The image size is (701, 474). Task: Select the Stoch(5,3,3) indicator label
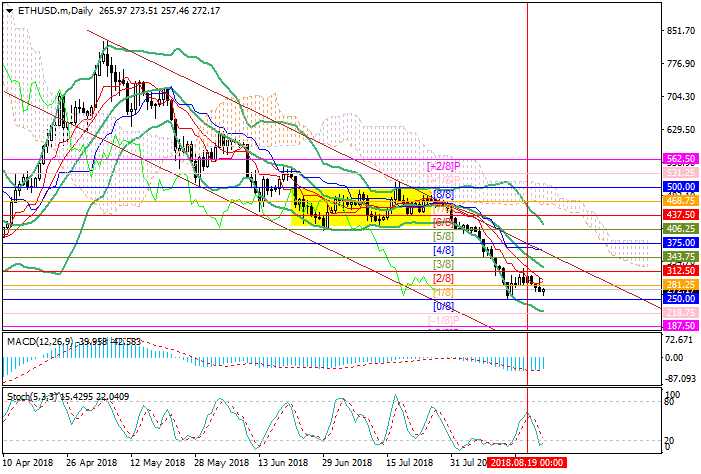click(30, 398)
